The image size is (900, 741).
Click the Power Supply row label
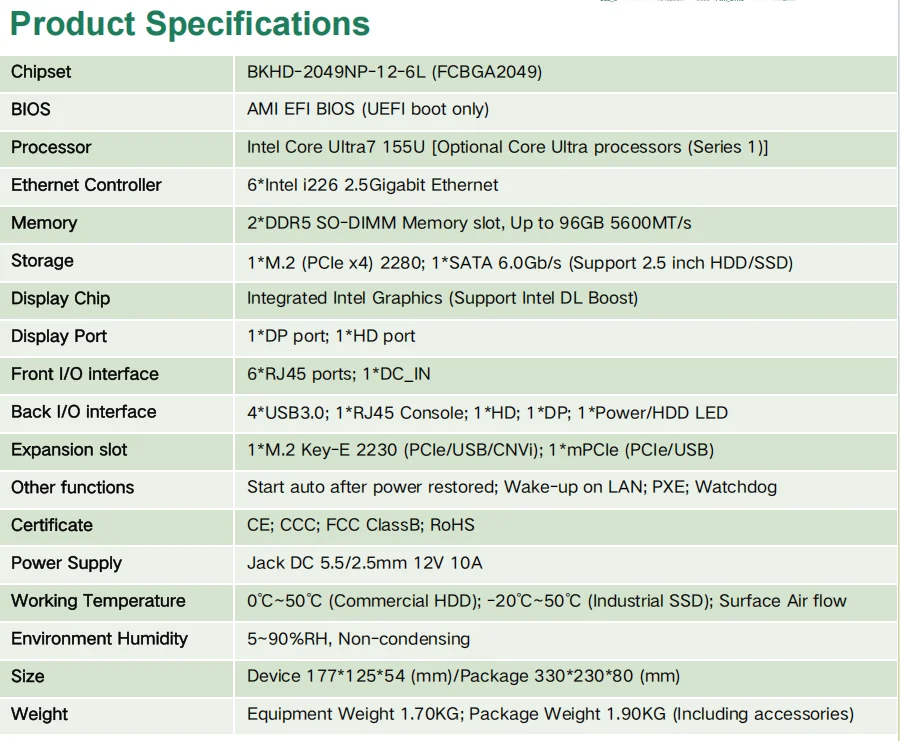[66, 563]
